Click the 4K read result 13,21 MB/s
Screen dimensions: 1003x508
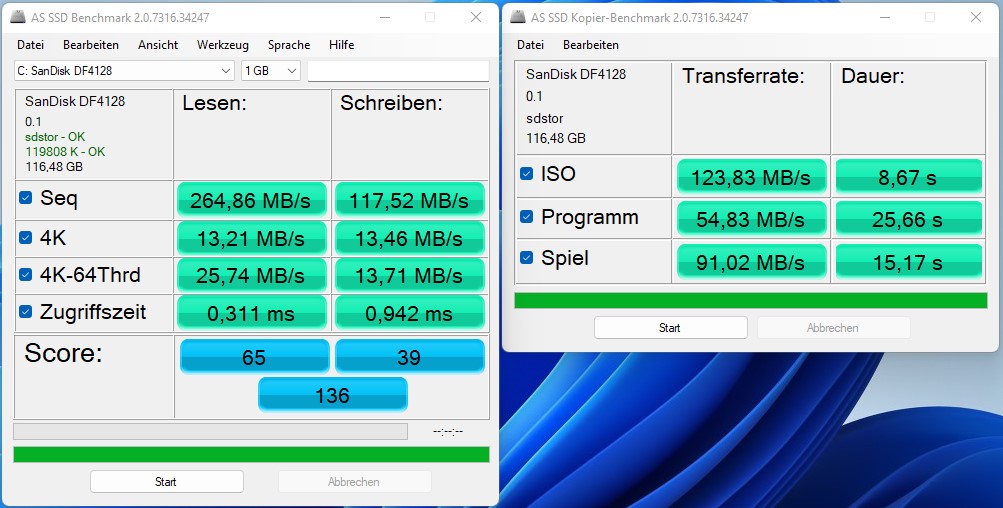pyautogui.click(x=251, y=239)
